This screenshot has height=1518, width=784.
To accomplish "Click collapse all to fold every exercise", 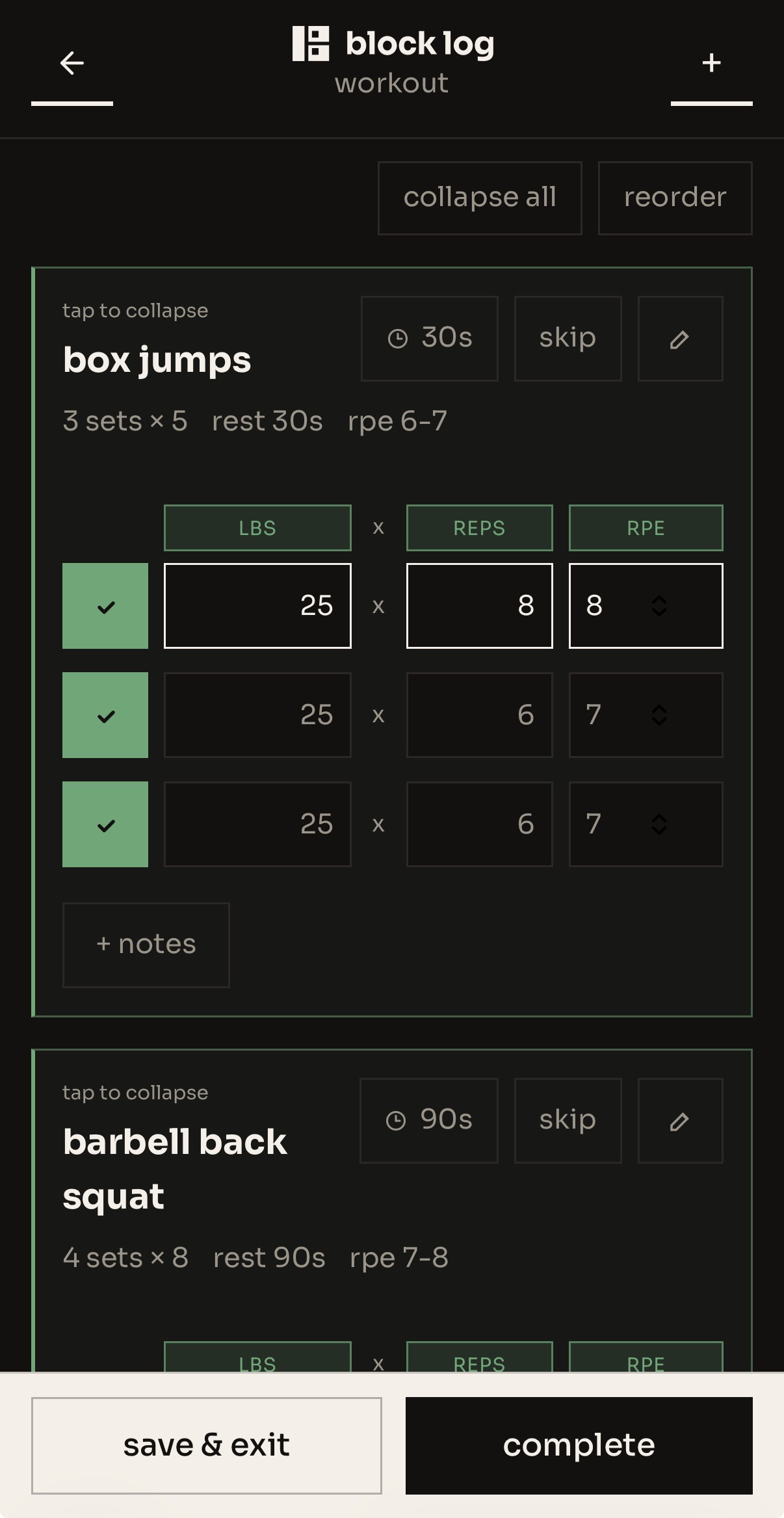I will pyautogui.click(x=480, y=197).
